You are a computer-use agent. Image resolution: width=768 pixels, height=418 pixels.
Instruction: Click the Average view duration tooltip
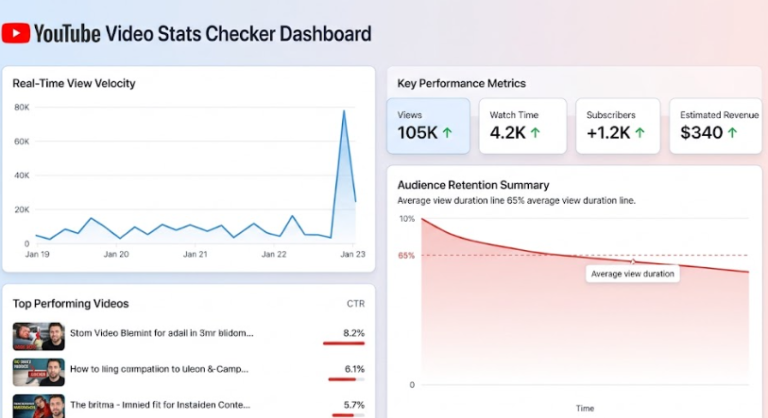632,274
